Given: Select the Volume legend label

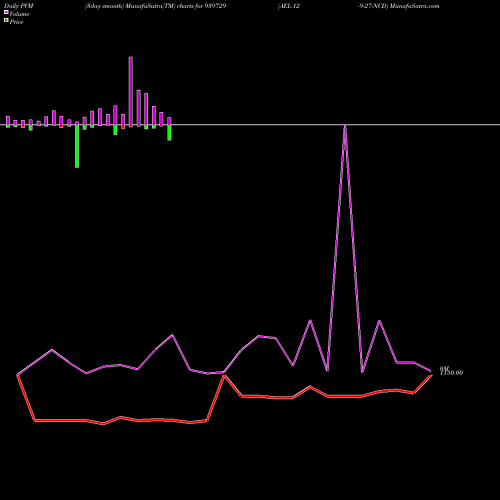Looking at the screenshot, I should pos(19,14).
